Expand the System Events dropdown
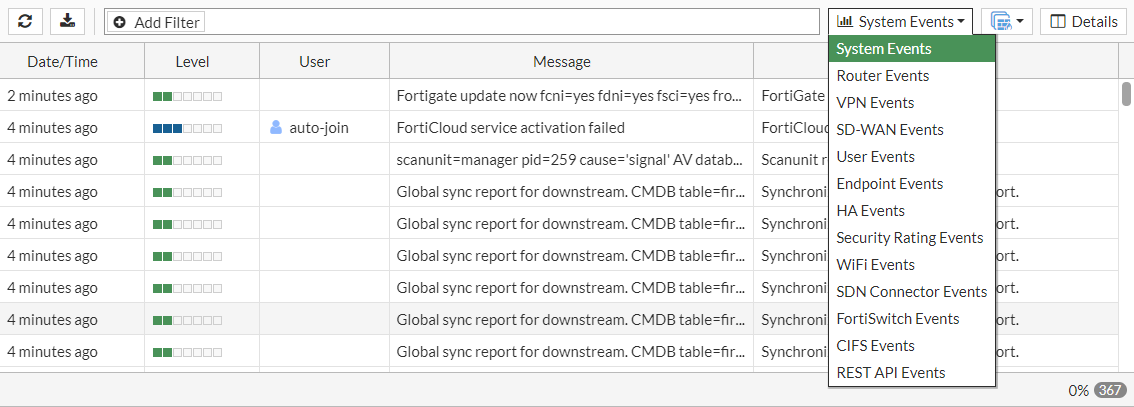This screenshot has height=407, width=1134. point(900,21)
